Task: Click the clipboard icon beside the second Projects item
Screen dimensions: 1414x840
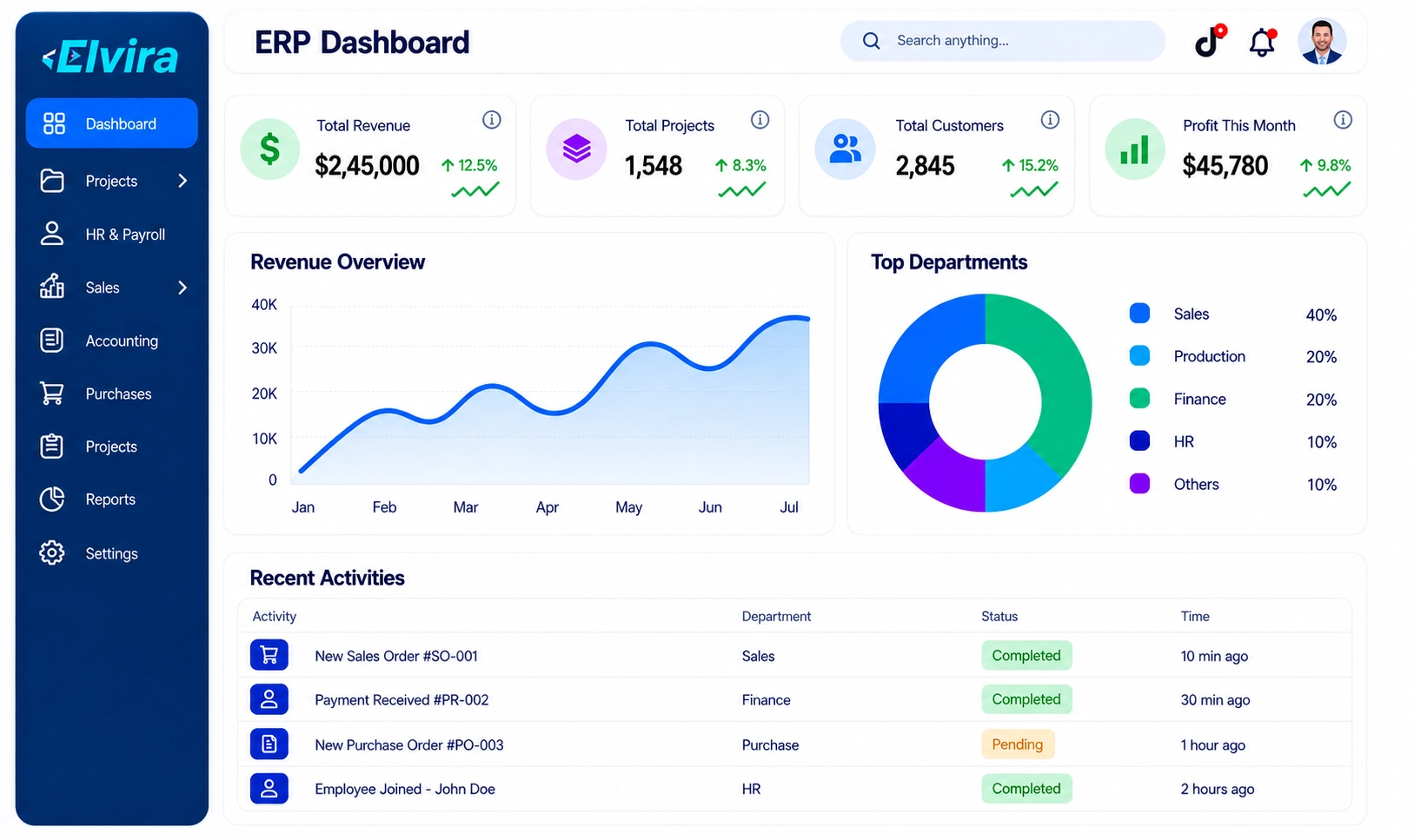Action: [52, 446]
